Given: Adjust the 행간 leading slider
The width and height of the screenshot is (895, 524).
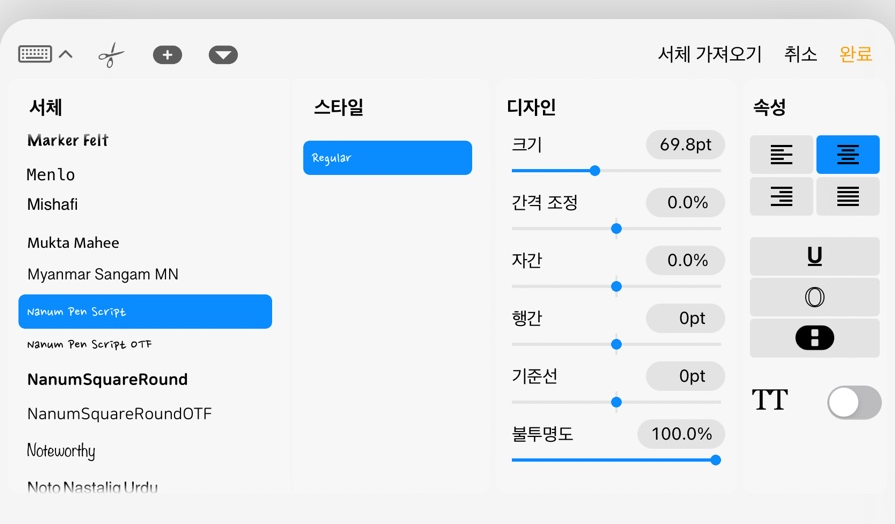Looking at the screenshot, I should tap(616, 344).
